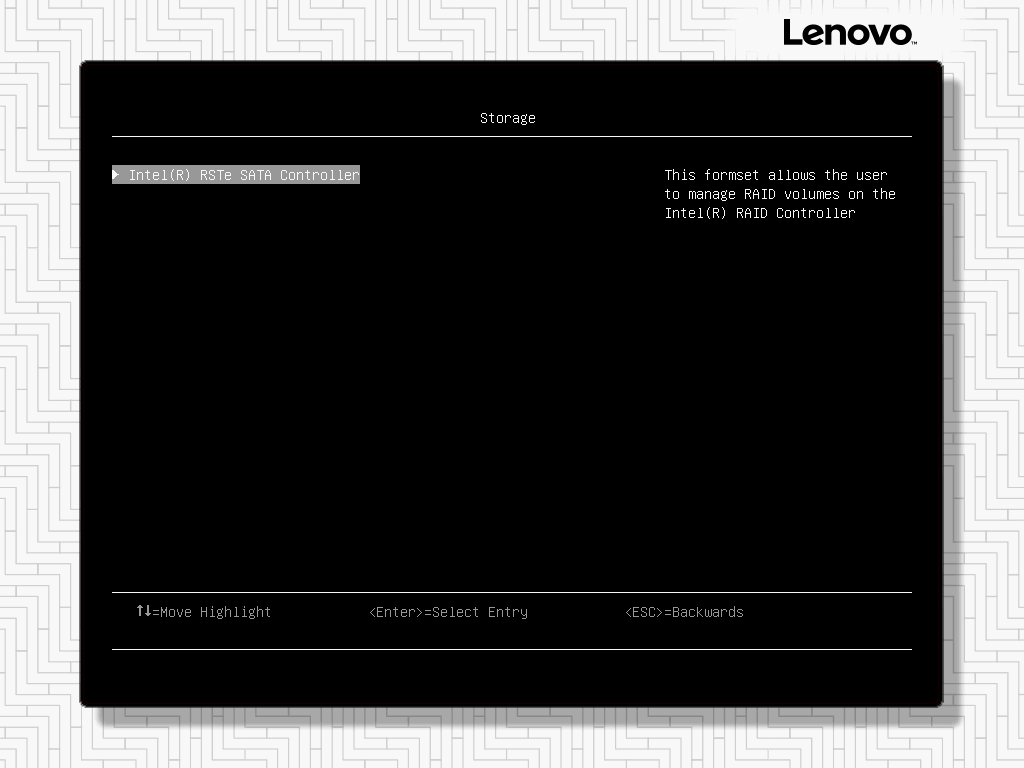Click help text line 'to manage RAID volumes'
The height and width of the screenshot is (768, 1024).
(780, 194)
